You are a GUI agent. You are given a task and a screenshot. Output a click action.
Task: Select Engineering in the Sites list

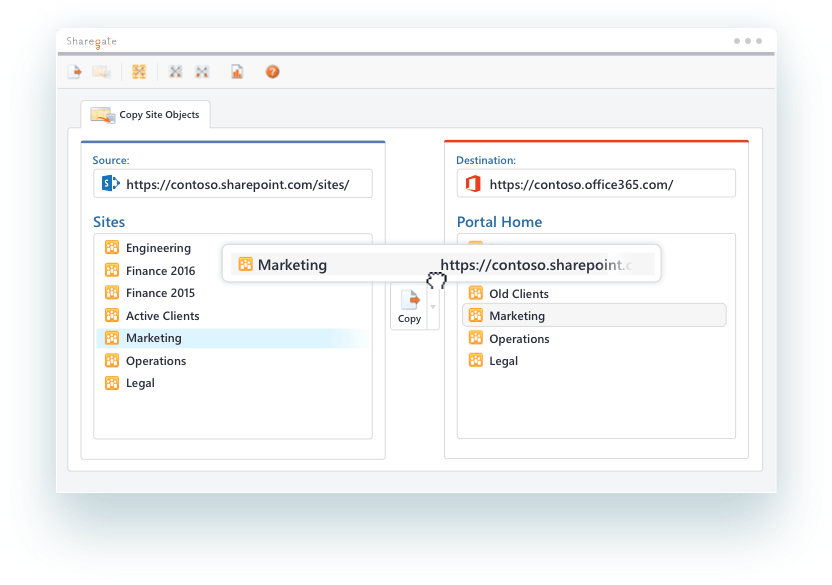158,248
